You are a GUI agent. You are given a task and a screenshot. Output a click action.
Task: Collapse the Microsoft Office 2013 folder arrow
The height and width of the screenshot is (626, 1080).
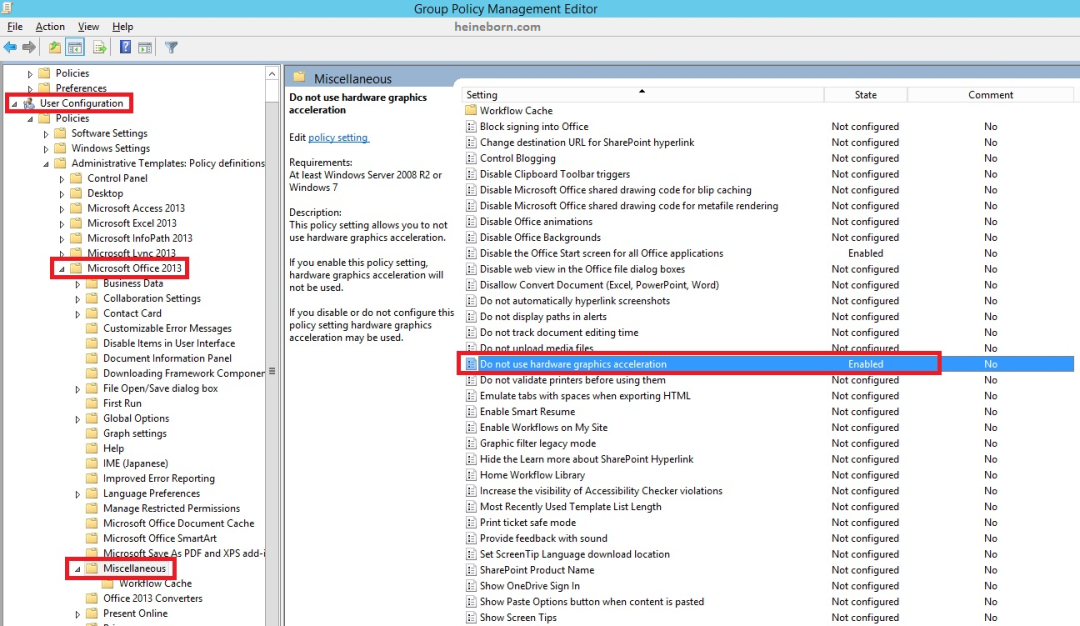click(x=61, y=269)
